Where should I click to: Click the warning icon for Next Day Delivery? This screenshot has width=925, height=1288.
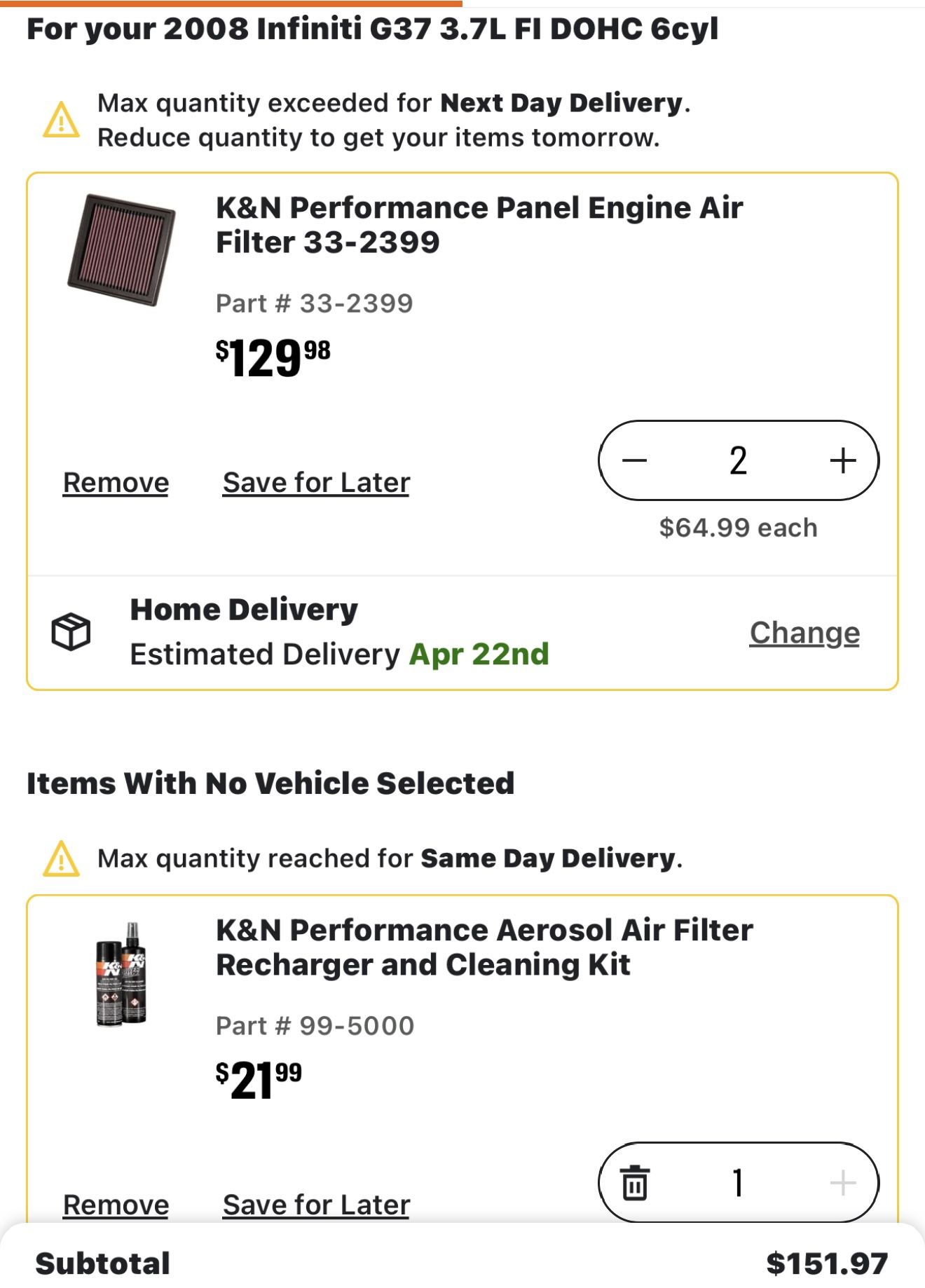[60, 121]
